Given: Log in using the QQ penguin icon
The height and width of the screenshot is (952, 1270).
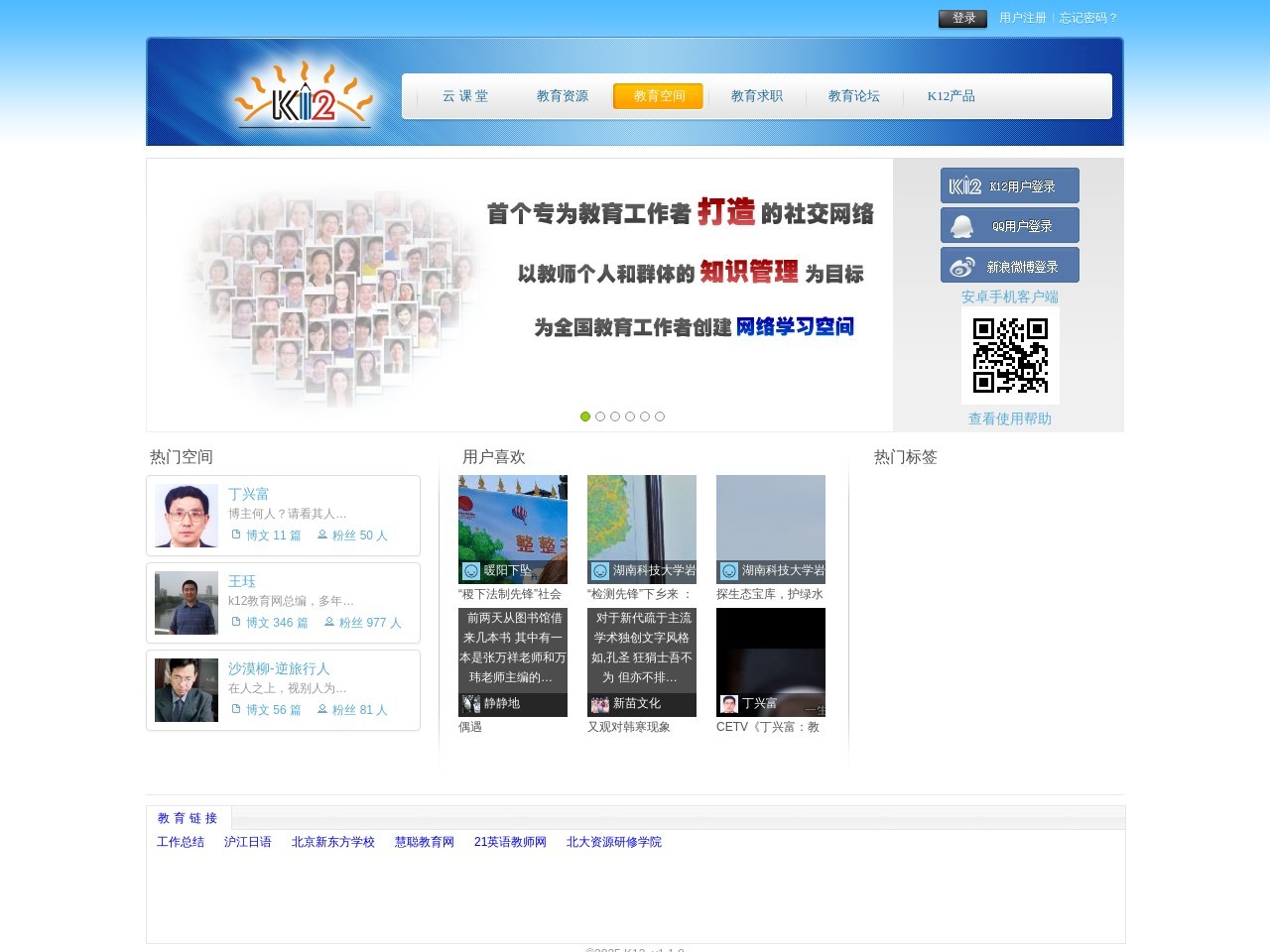Looking at the screenshot, I should [x=960, y=225].
